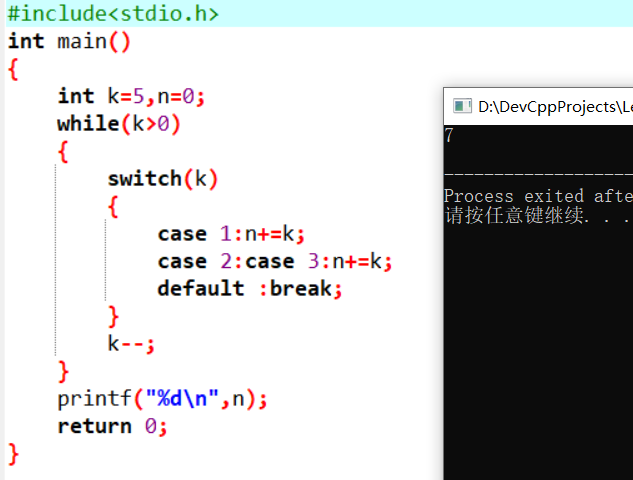Screen dimensions: 633x480
Task: Click the 'return 0;' line
Action: point(112,426)
